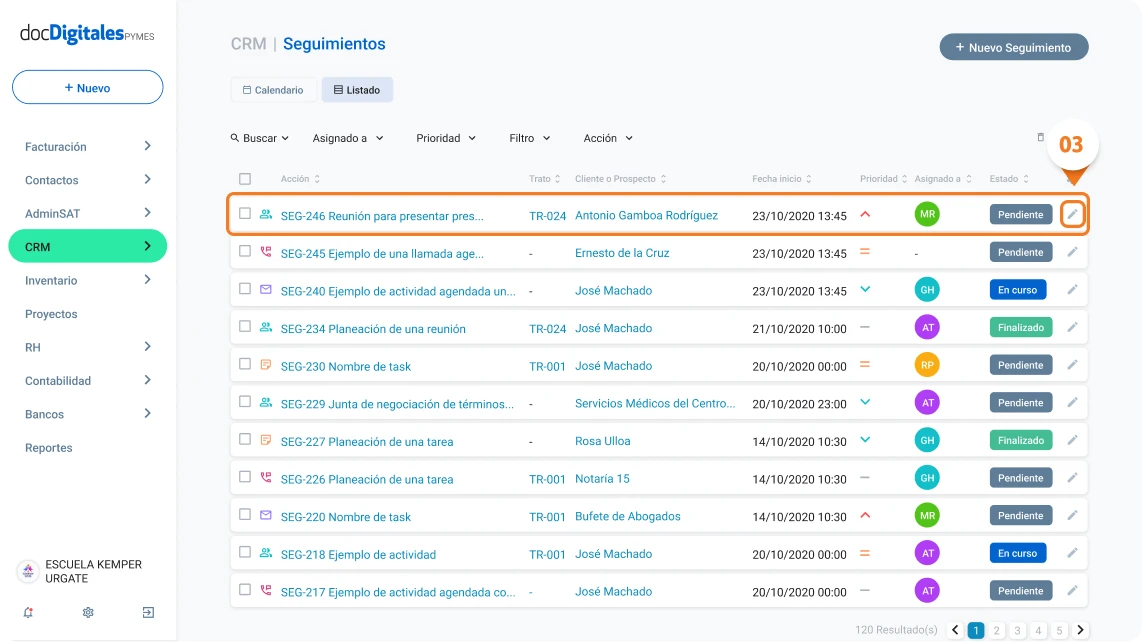Click GH avatar on SEG-240 row
Screen dimensions: 1142x642
[x=927, y=290]
